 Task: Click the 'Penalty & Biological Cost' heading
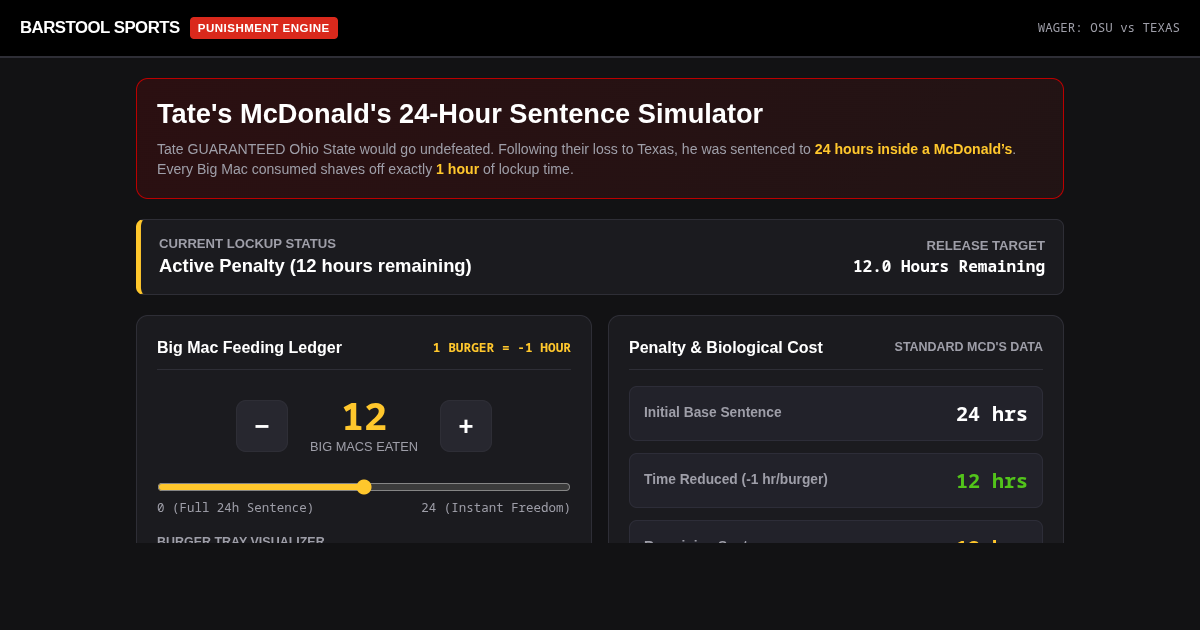(726, 347)
